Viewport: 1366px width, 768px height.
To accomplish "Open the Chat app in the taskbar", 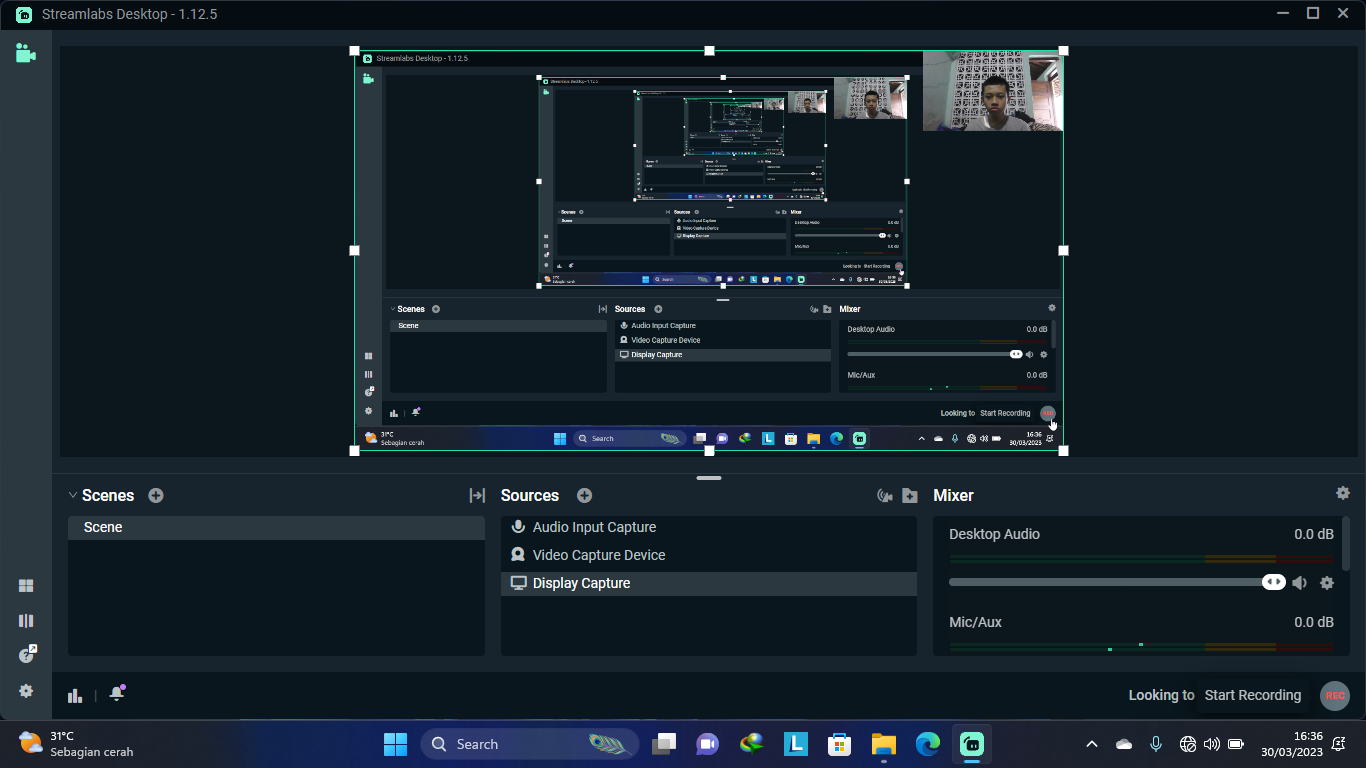I will point(708,744).
